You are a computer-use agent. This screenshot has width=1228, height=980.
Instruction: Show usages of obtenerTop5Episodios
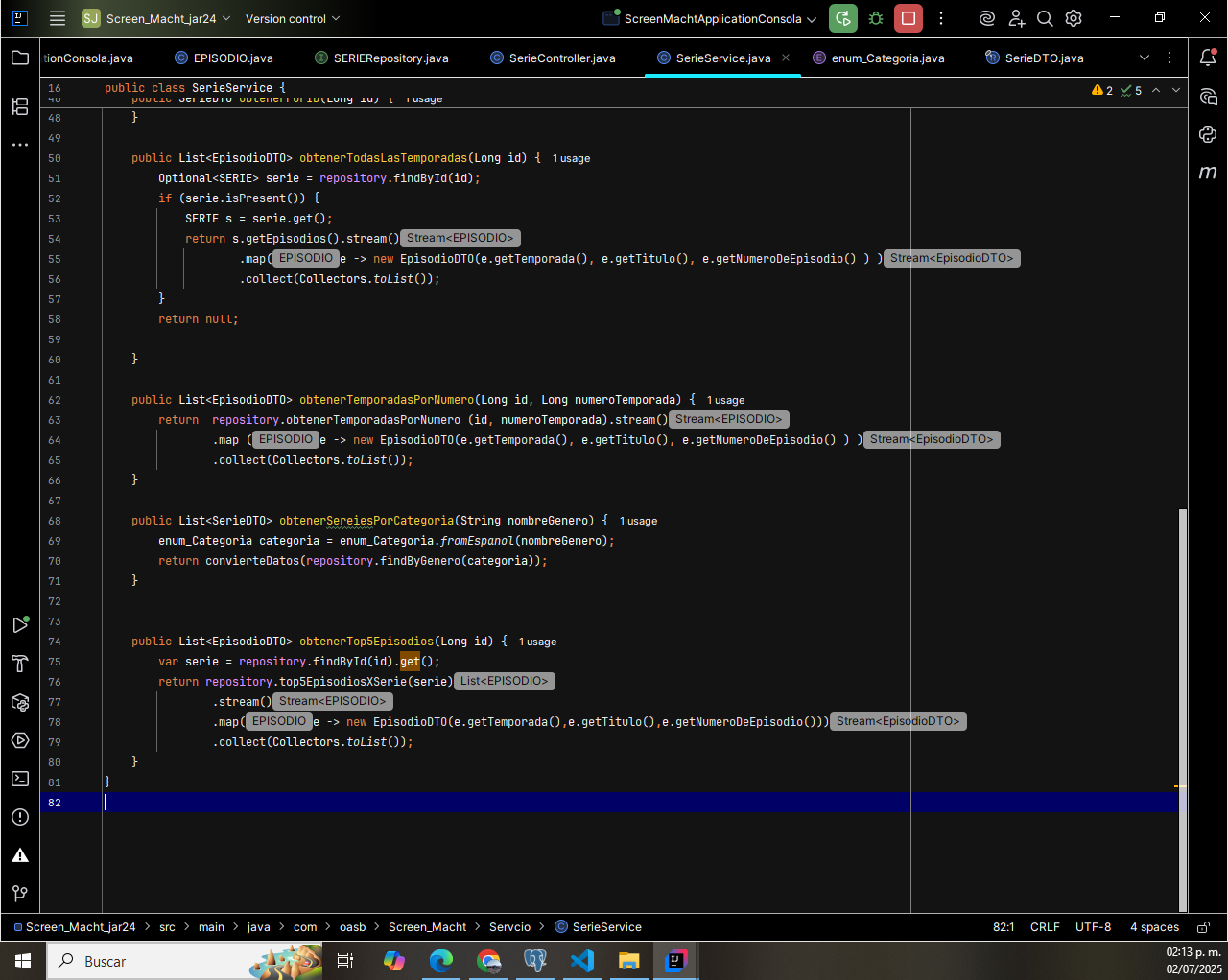pos(537,642)
